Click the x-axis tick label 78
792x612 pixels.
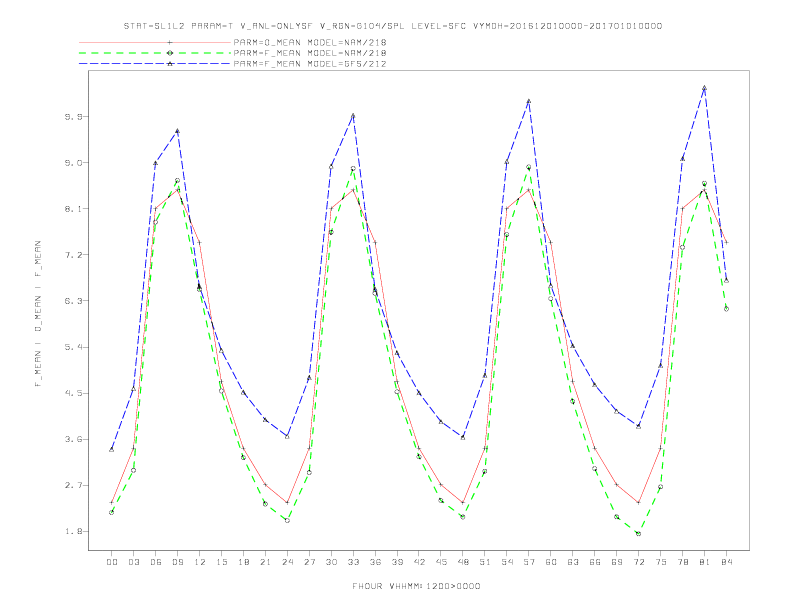point(683,562)
